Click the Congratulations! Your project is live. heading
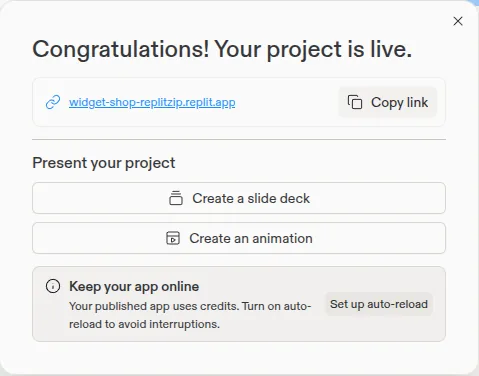The image size is (479, 376). pyautogui.click(x=222, y=50)
